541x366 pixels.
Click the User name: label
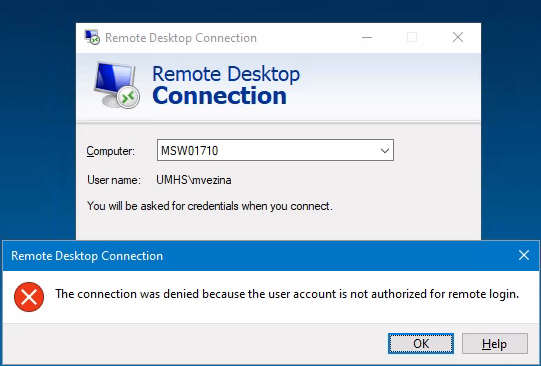pyautogui.click(x=114, y=180)
